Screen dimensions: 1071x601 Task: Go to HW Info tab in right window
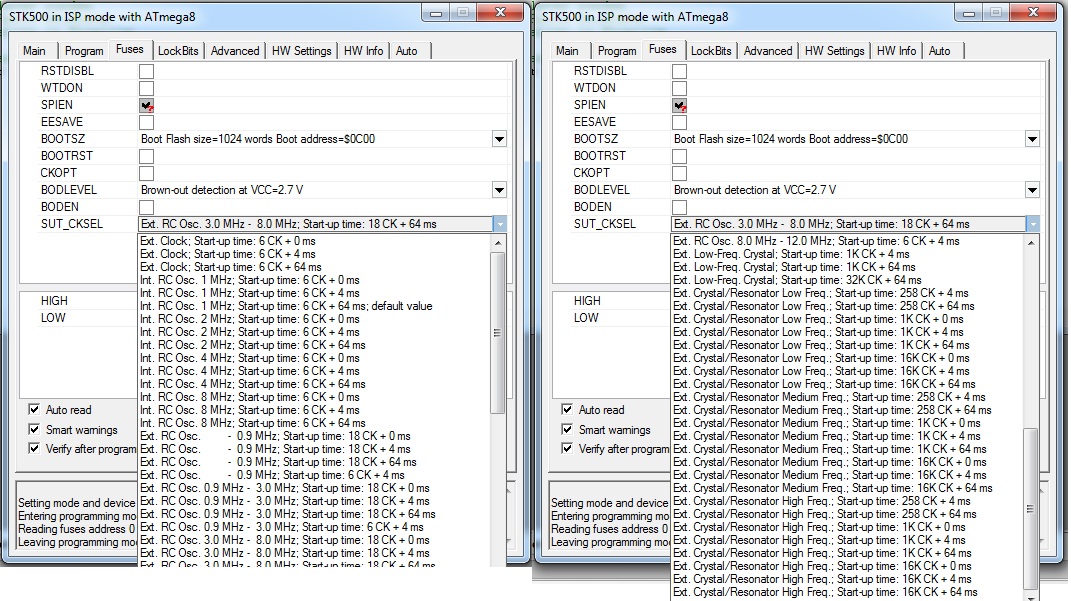point(896,51)
